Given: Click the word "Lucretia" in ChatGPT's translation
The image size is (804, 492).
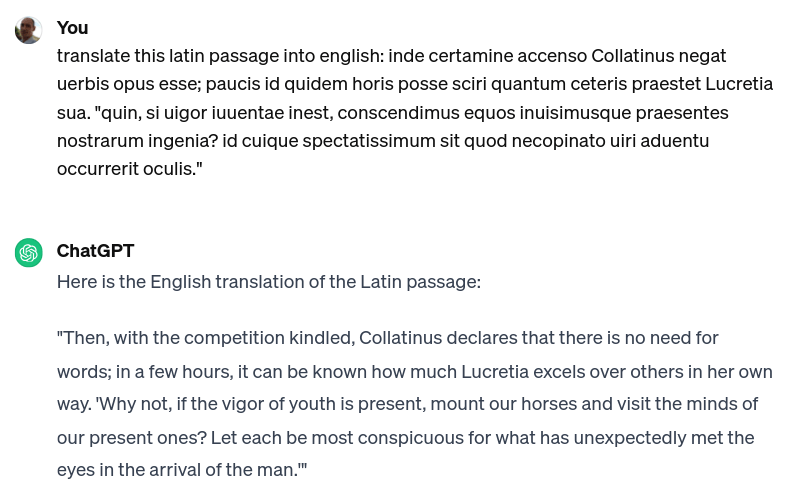Looking at the screenshot, I should click(495, 372).
